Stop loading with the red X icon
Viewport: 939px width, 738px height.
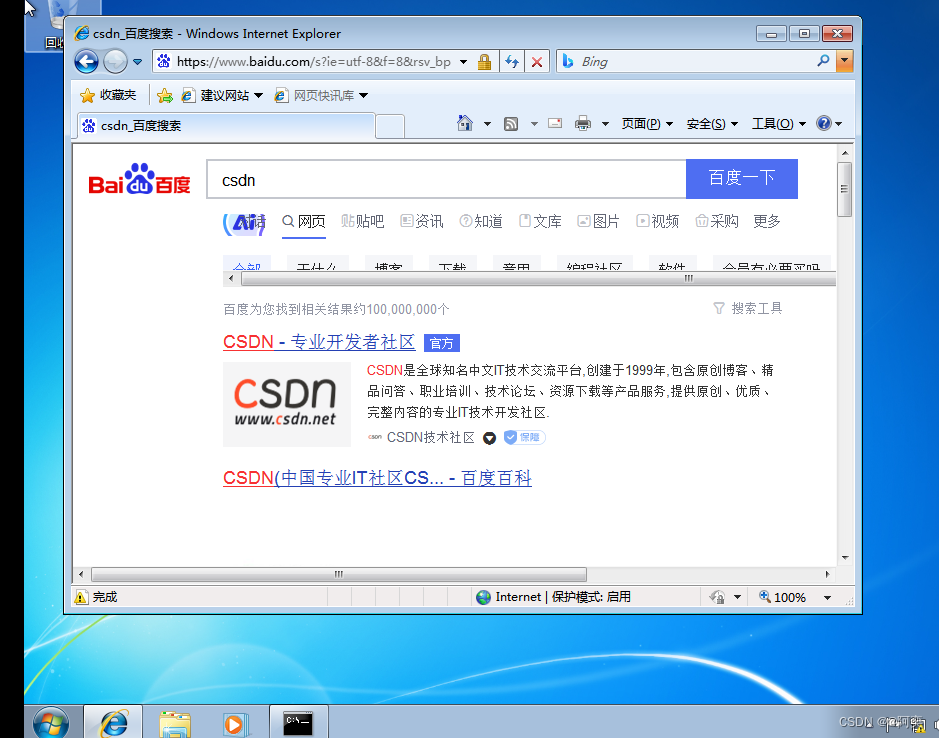coord(537,62)
